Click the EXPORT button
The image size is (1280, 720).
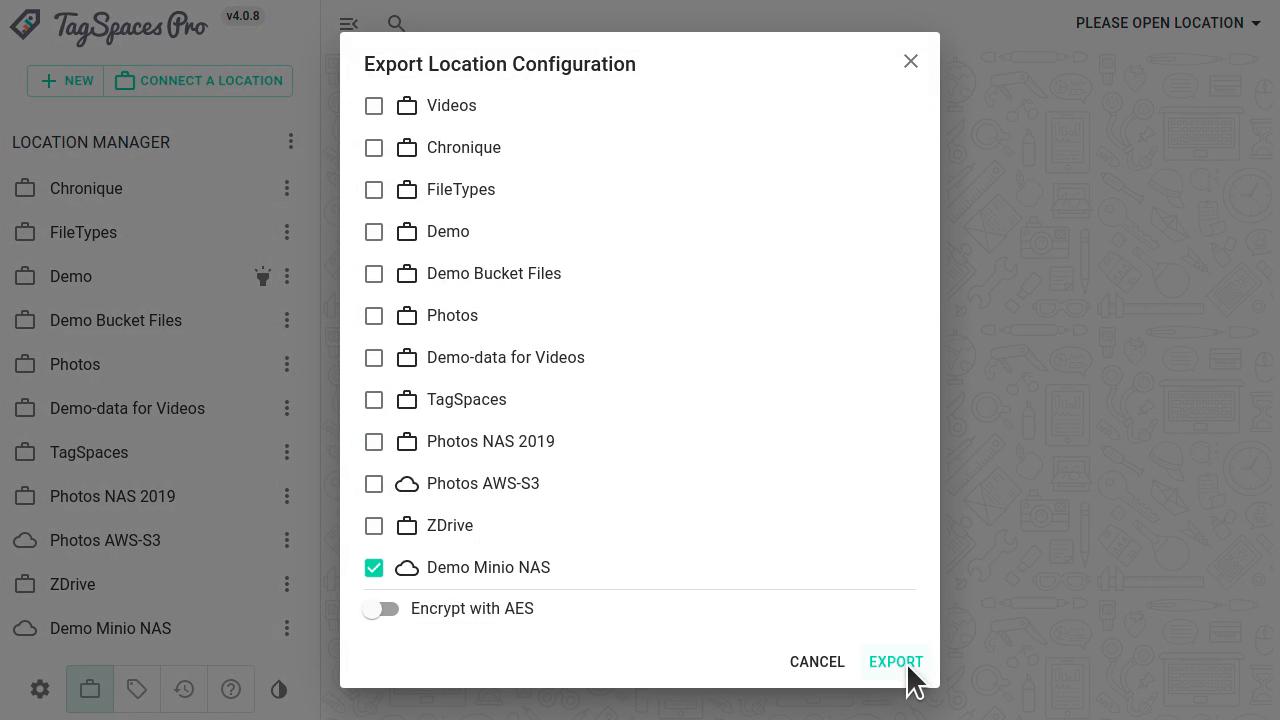click(895, 661)
